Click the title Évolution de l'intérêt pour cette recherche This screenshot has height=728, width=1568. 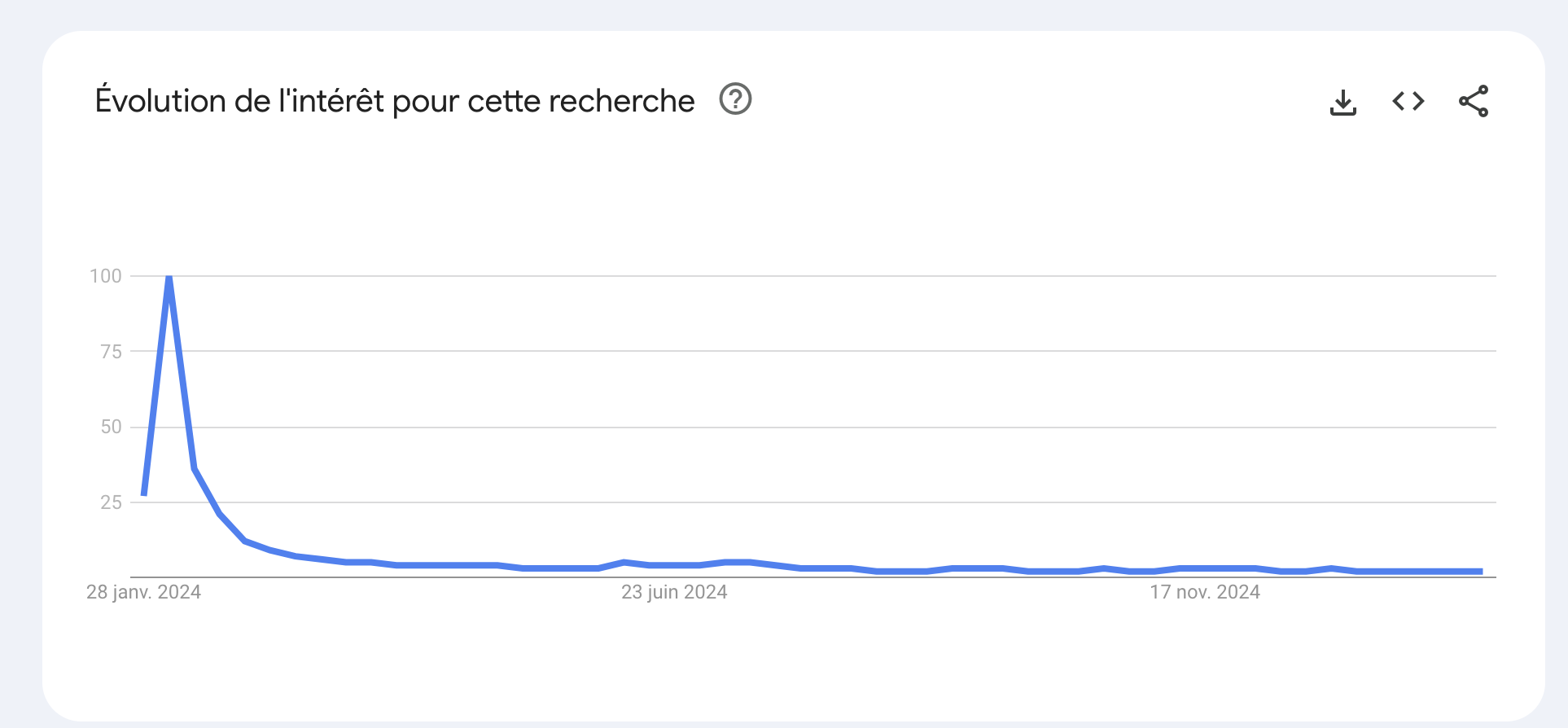(x=395, y=101)
